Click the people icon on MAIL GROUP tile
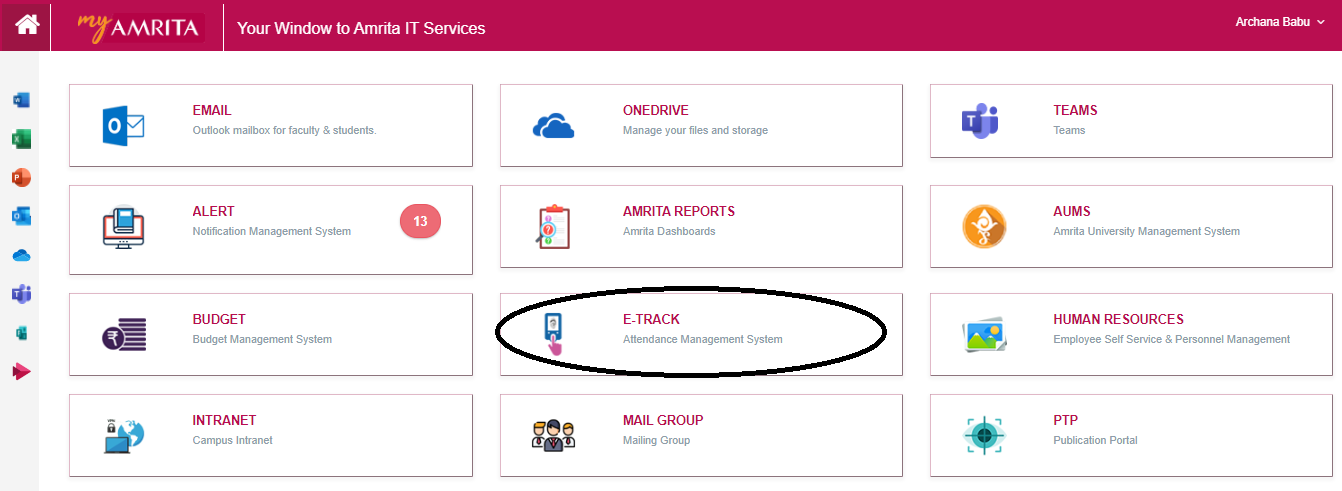 tap(554, 435)
